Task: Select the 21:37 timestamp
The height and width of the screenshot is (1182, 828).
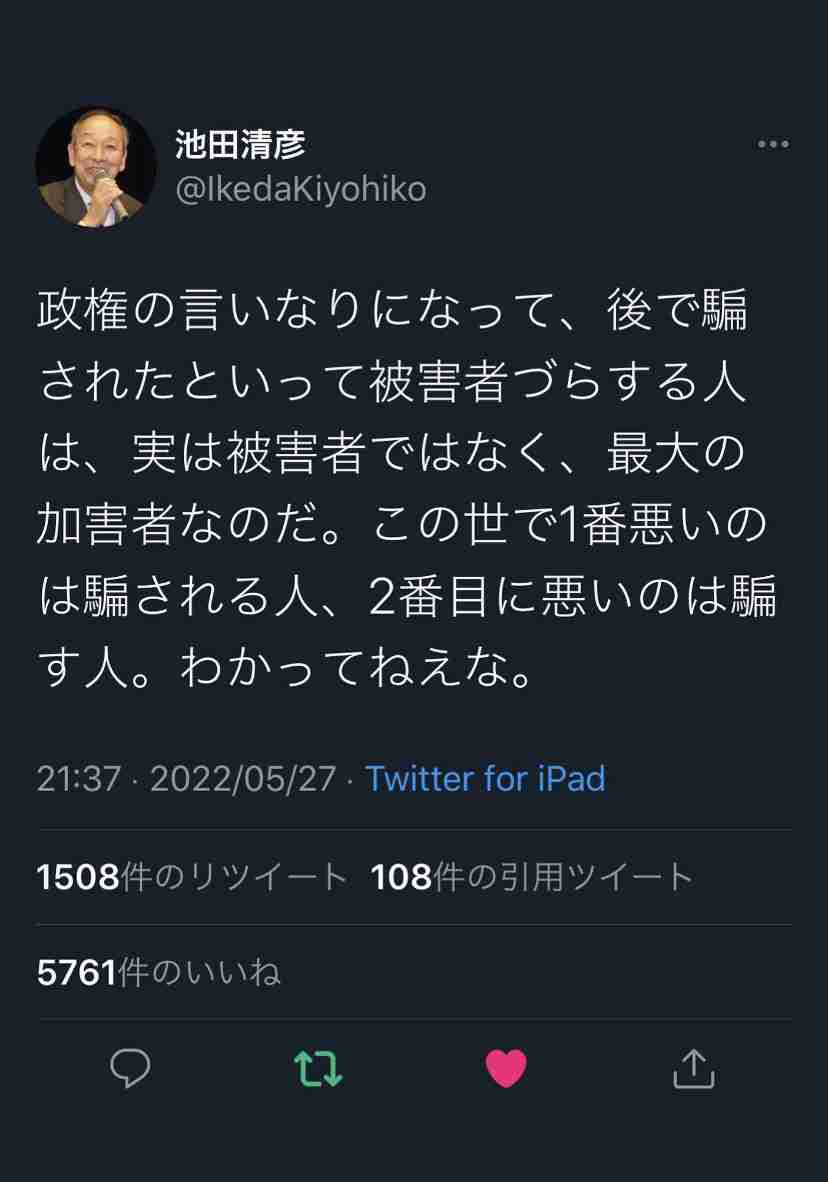Action: click(x=78, y=778)
